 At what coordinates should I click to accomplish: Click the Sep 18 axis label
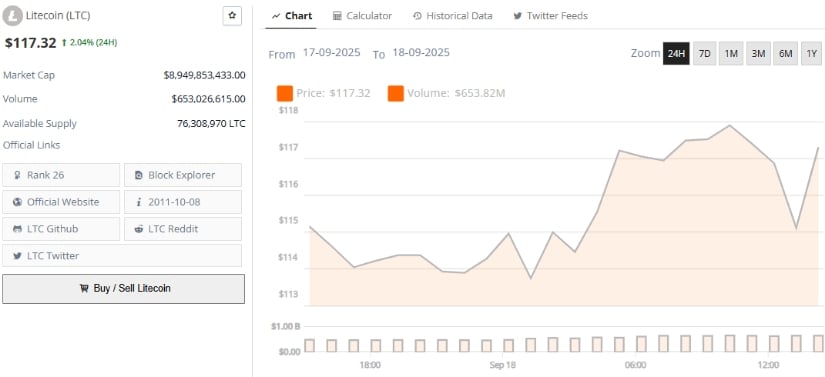pos(502,365)
